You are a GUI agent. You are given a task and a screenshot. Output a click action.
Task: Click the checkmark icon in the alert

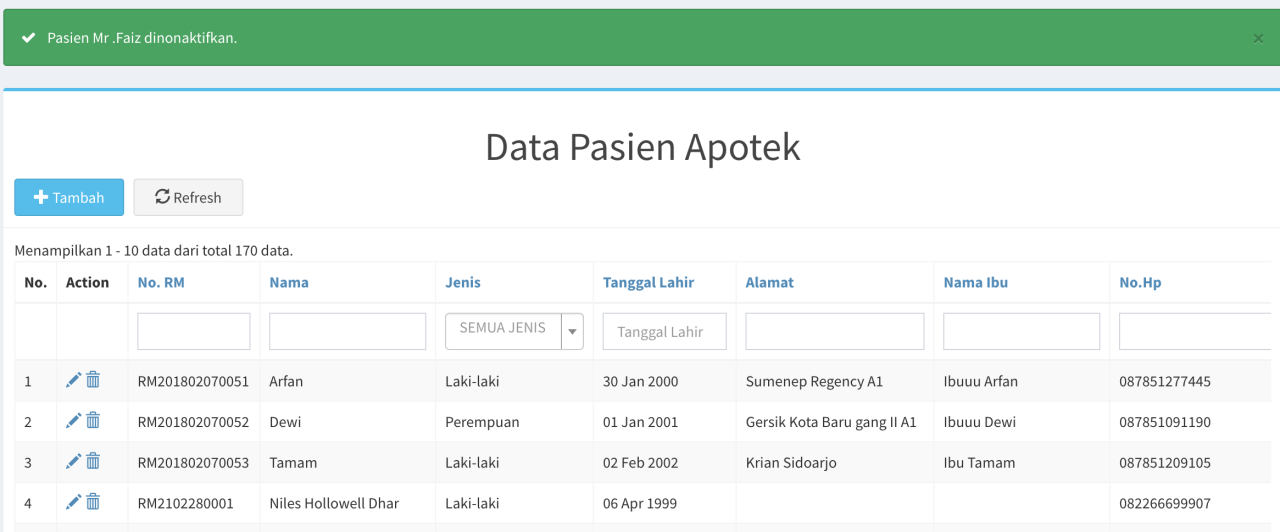coord(29,38)
